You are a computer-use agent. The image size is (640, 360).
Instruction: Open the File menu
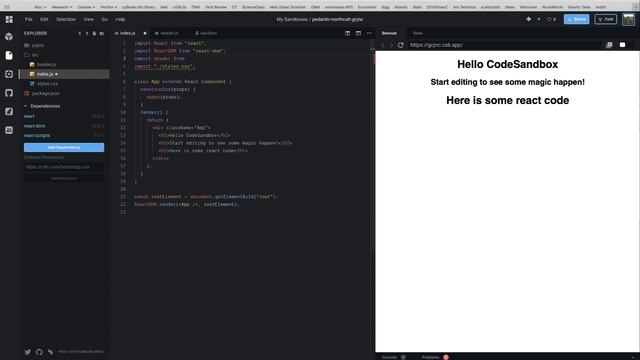[29, 19]
